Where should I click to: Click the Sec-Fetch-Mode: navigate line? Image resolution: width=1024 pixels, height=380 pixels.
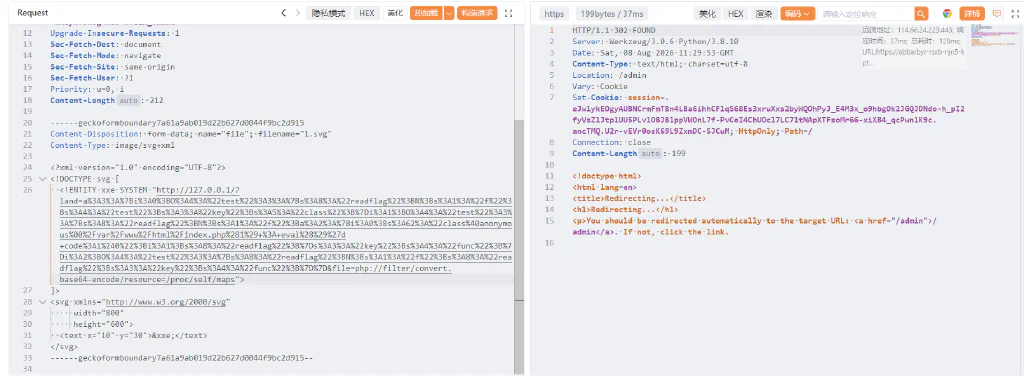point(105,55)
